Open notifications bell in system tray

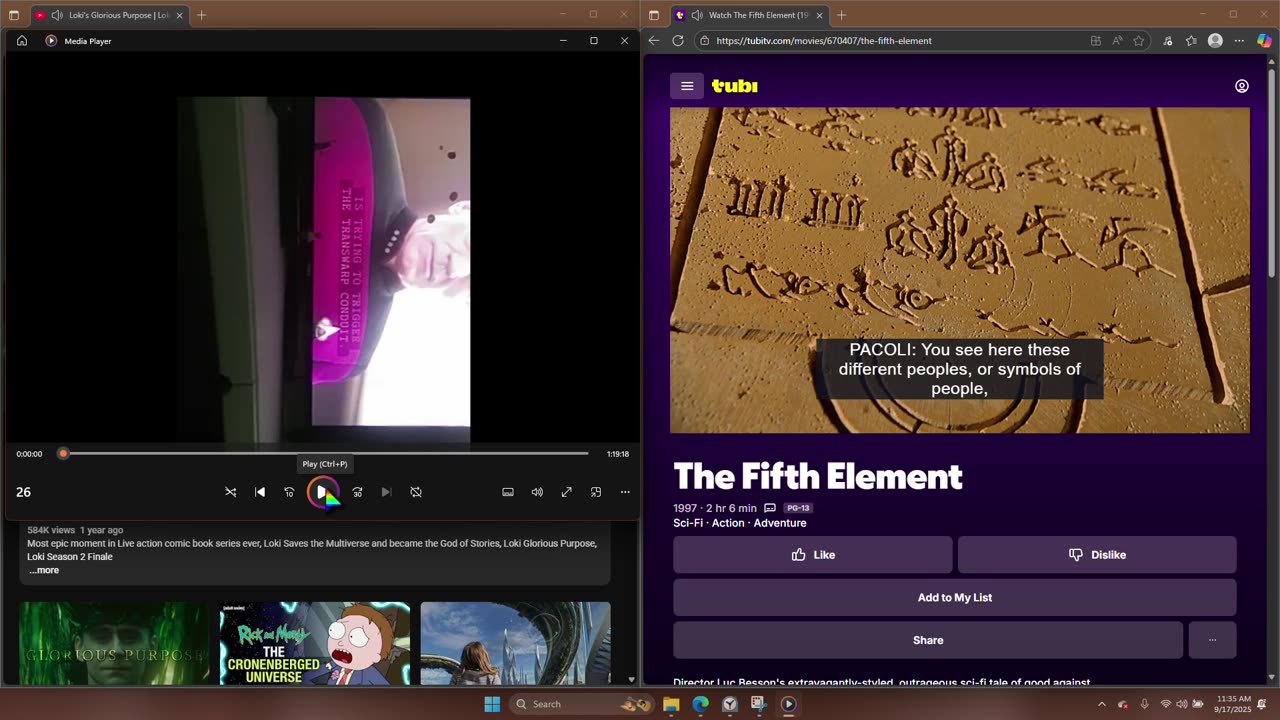coord(1262,704)
